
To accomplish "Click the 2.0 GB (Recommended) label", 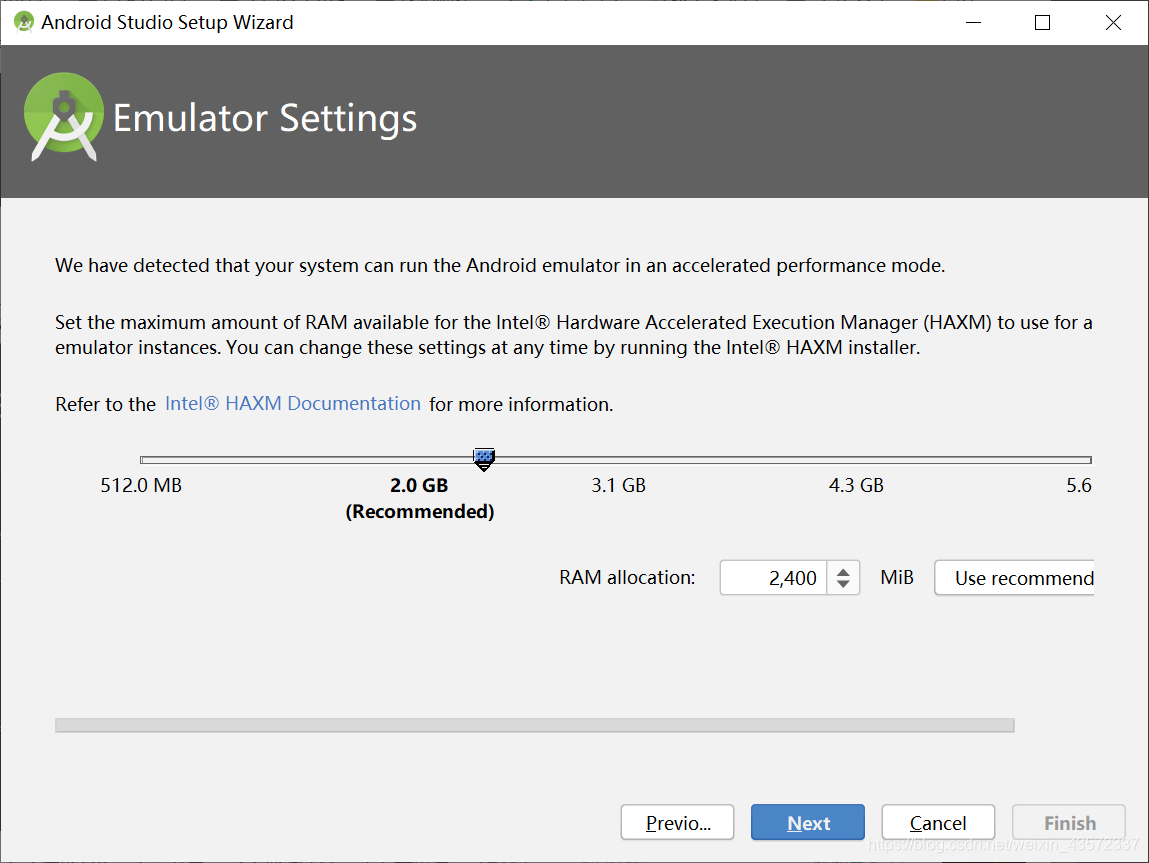I will pyautogui.click(x=419, y=498).
